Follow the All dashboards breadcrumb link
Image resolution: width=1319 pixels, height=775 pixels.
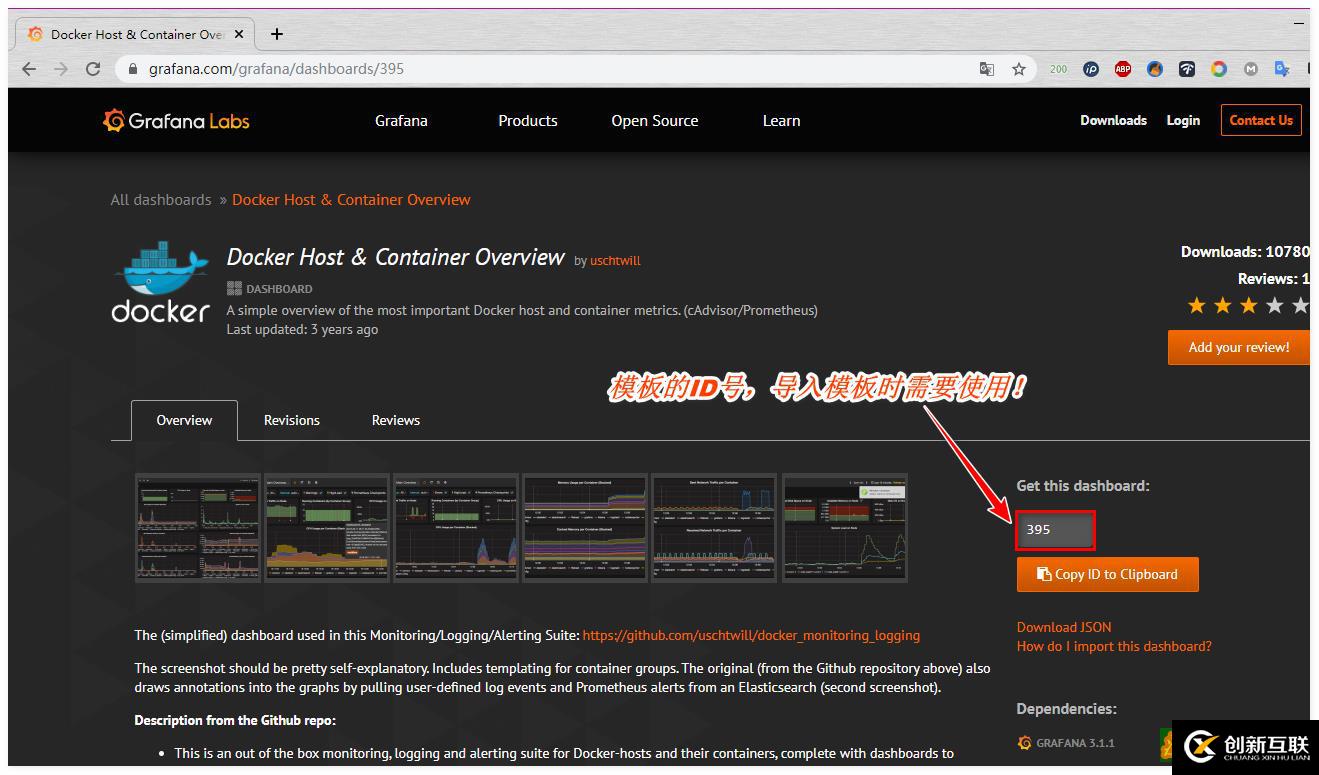[161, 200]
